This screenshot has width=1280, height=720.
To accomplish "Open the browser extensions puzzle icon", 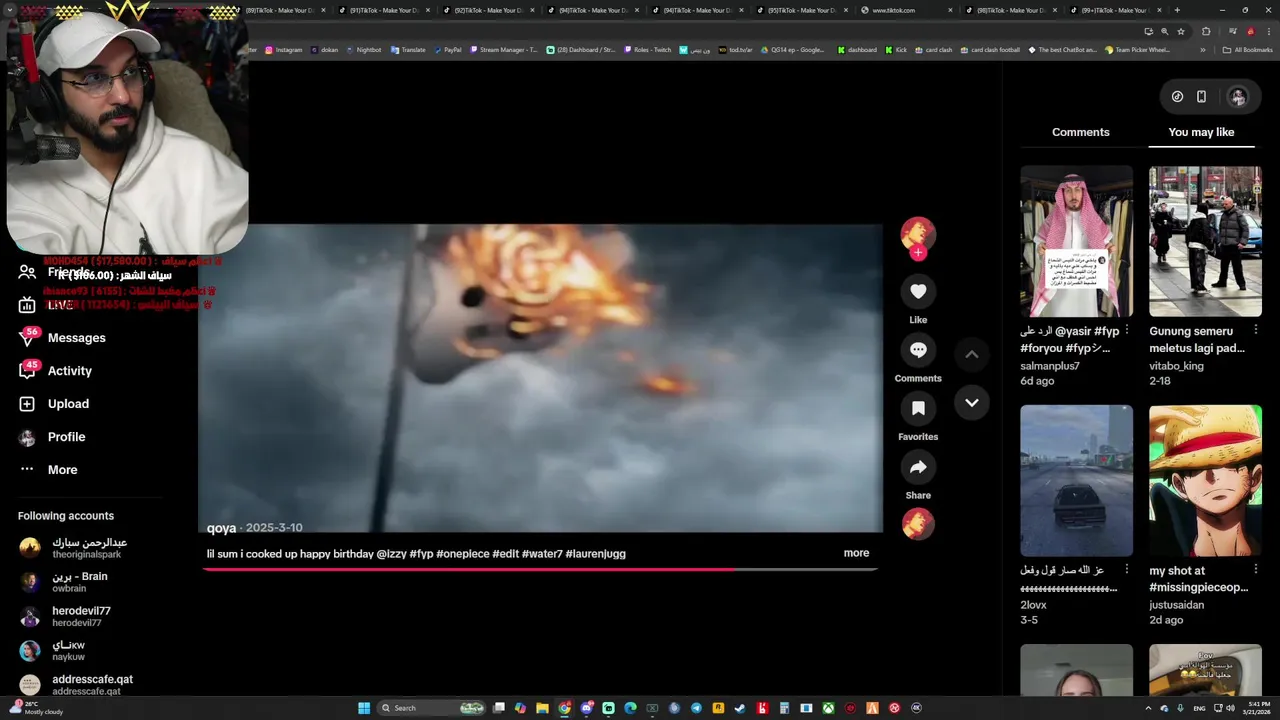I will coord(1207,31).
